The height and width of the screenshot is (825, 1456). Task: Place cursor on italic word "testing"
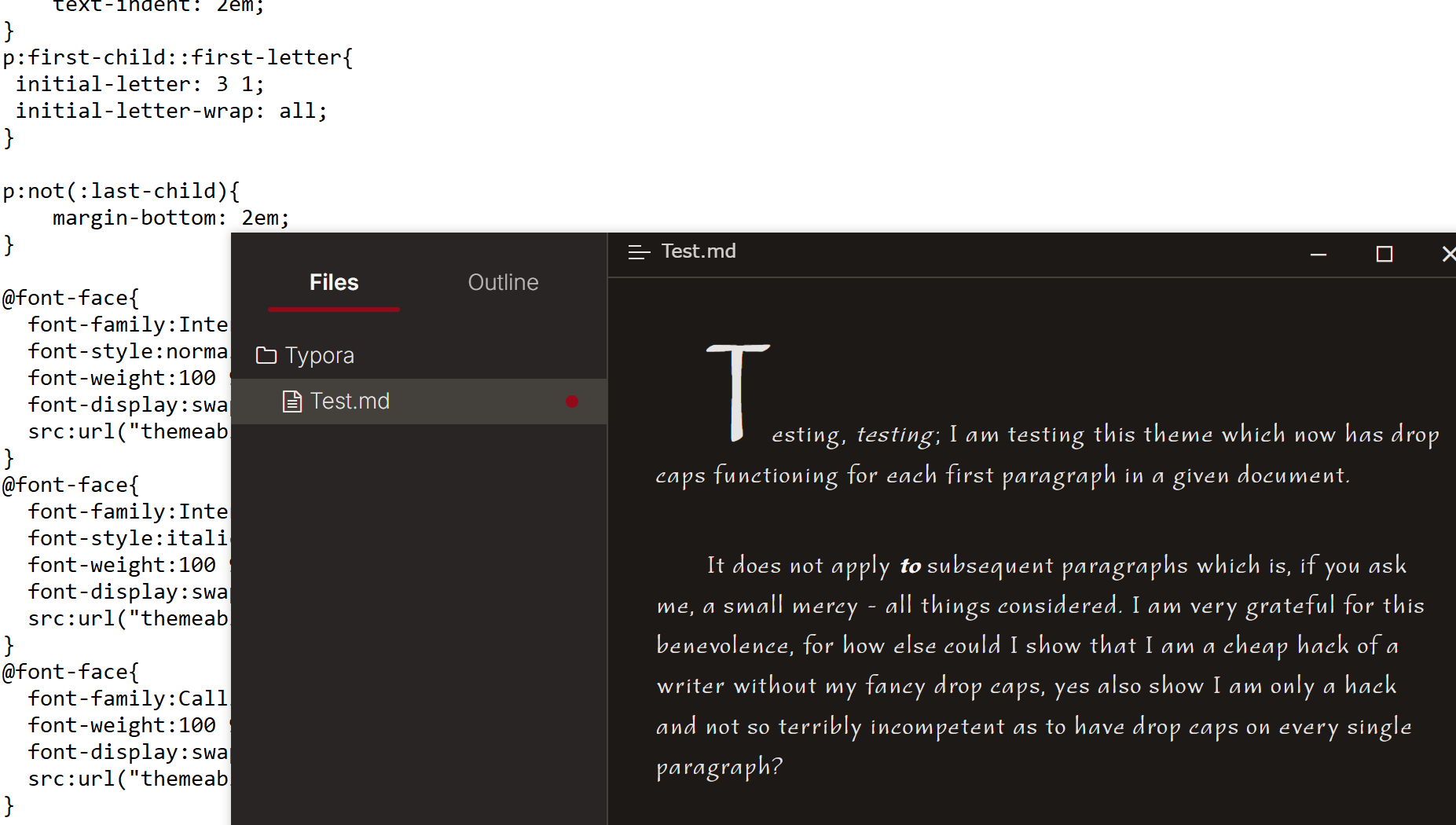[x=896, y=435]
